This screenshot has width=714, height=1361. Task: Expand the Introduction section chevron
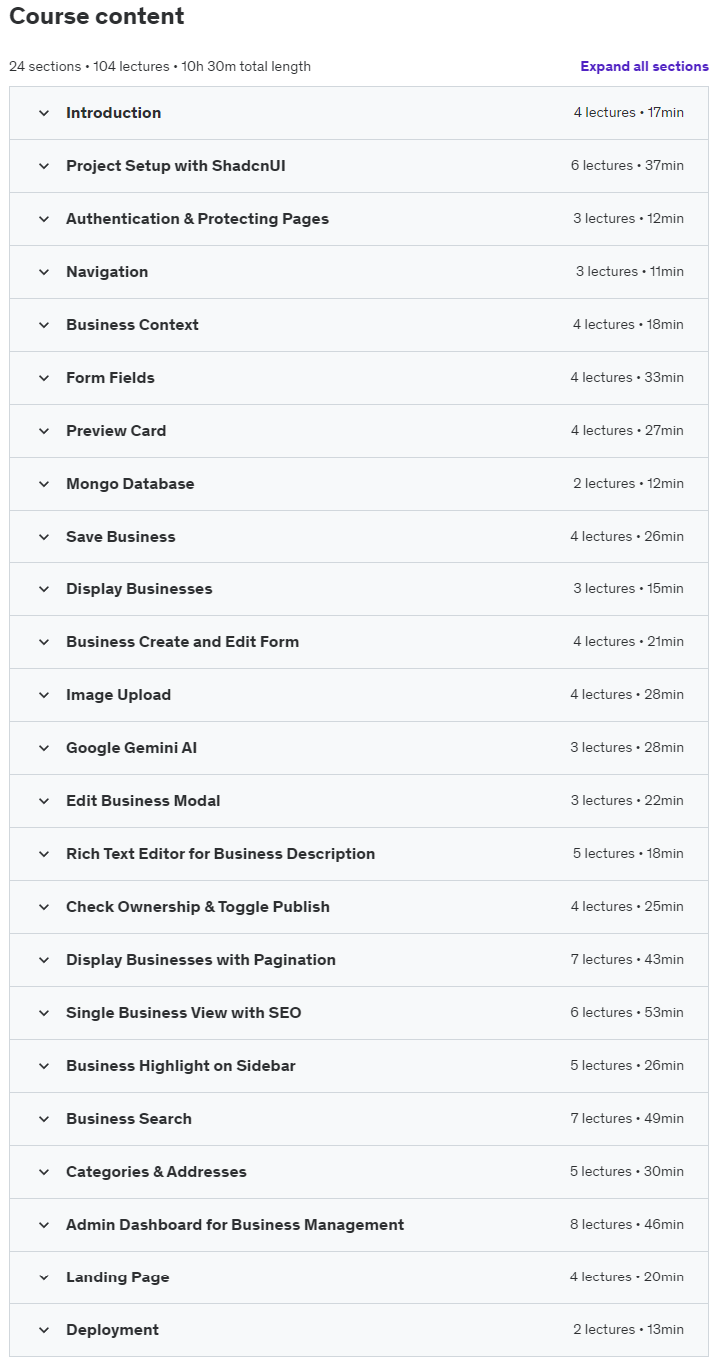click(x=44, y=113)
